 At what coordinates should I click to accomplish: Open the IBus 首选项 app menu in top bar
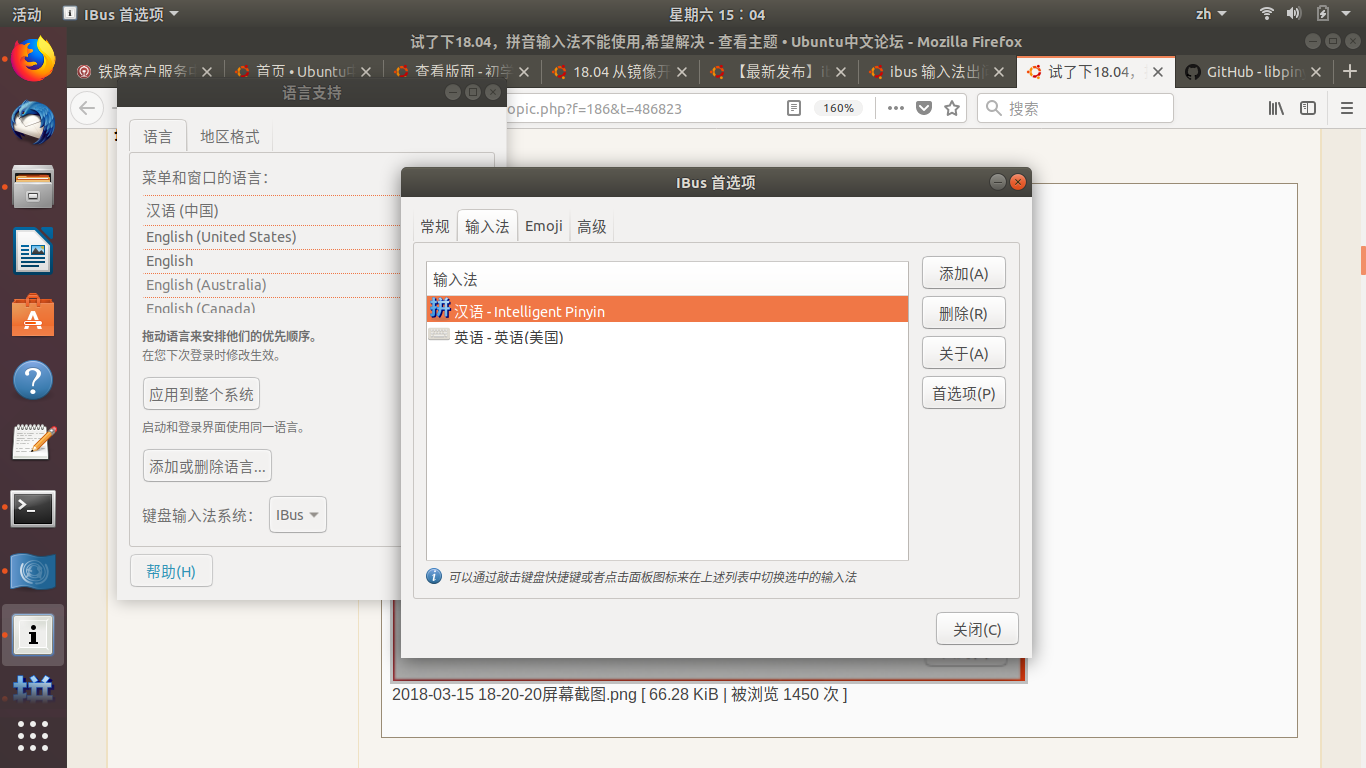(121, 14)
